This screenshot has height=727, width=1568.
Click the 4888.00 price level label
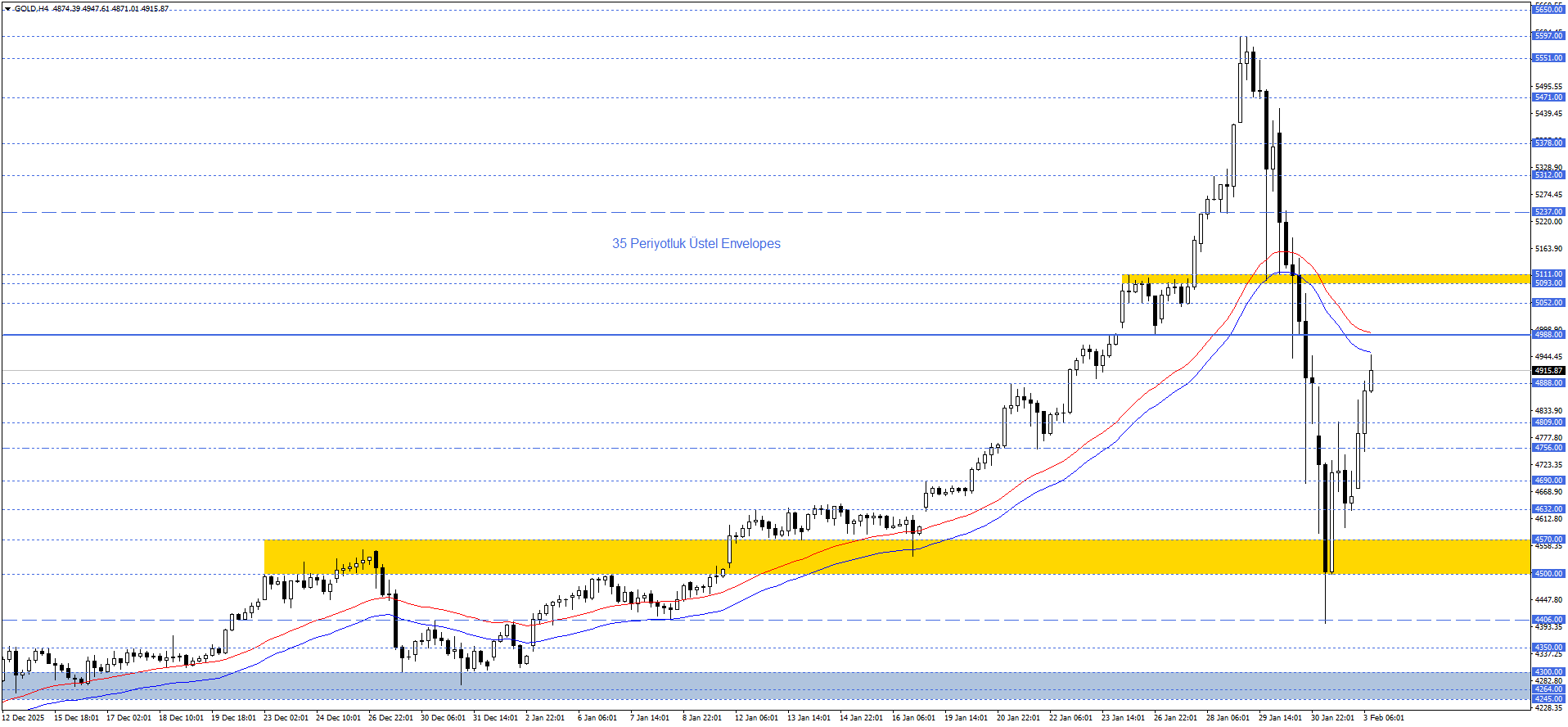coord(1548,383)
